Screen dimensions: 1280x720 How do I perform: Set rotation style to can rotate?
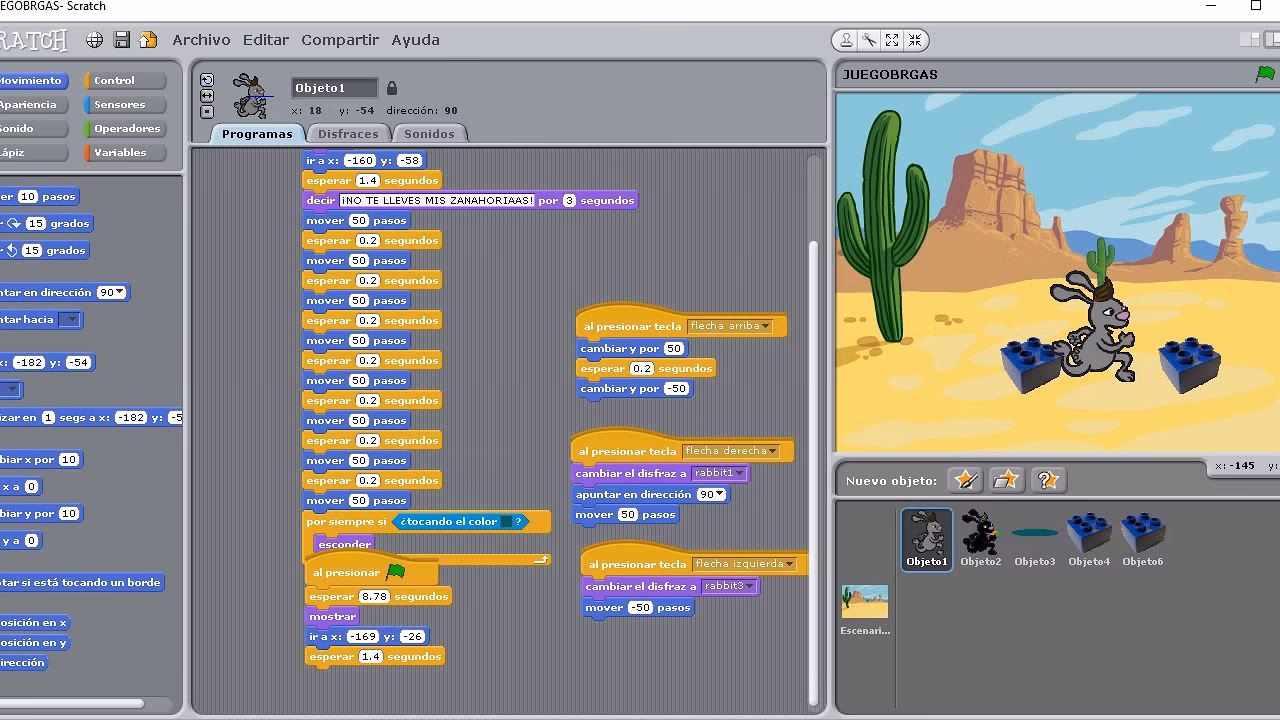click(207, 80)
